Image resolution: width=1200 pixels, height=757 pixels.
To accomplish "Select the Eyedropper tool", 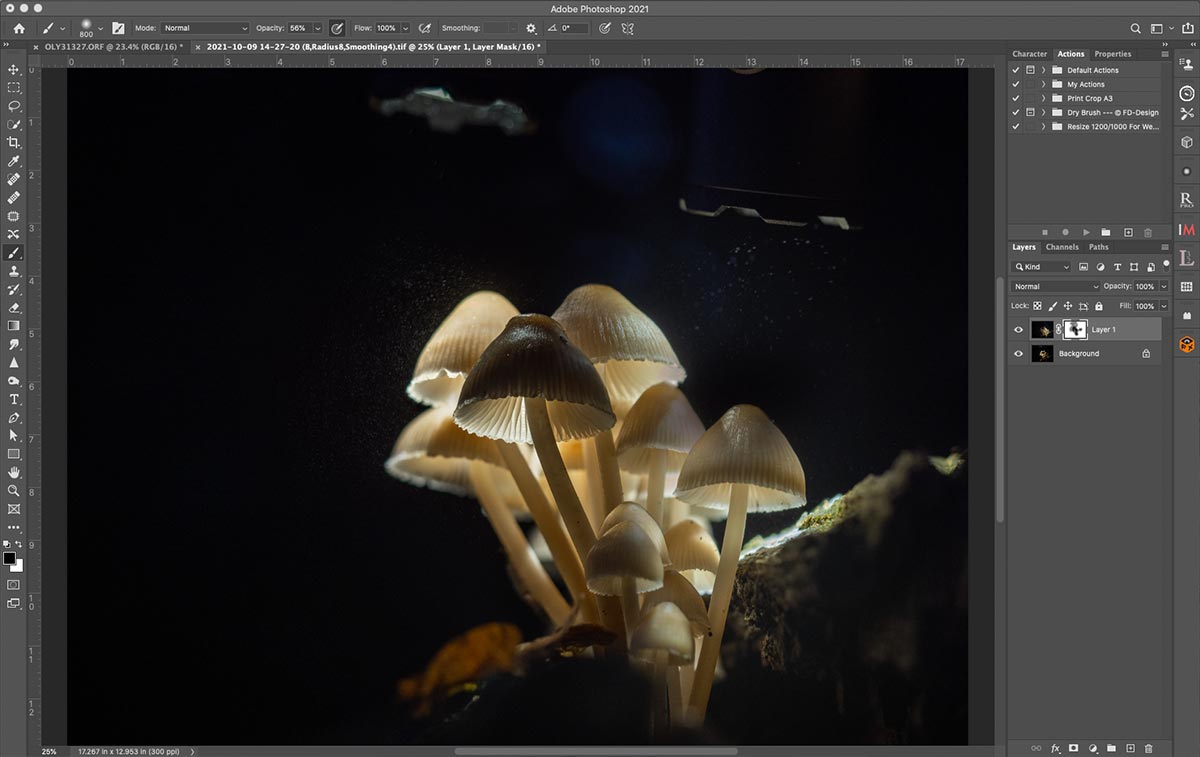I will pyautogui.click(x=14, y=161).
